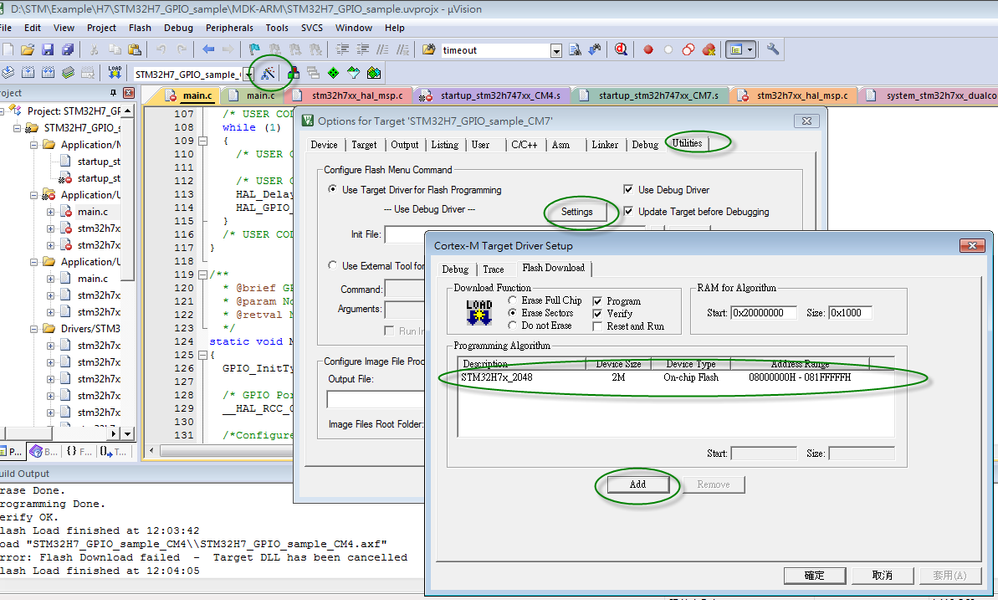The width and height of the screenshot is (998, 600).
Task: Enable the Reset and Run checkbox
Action: [x=598, y=326]
